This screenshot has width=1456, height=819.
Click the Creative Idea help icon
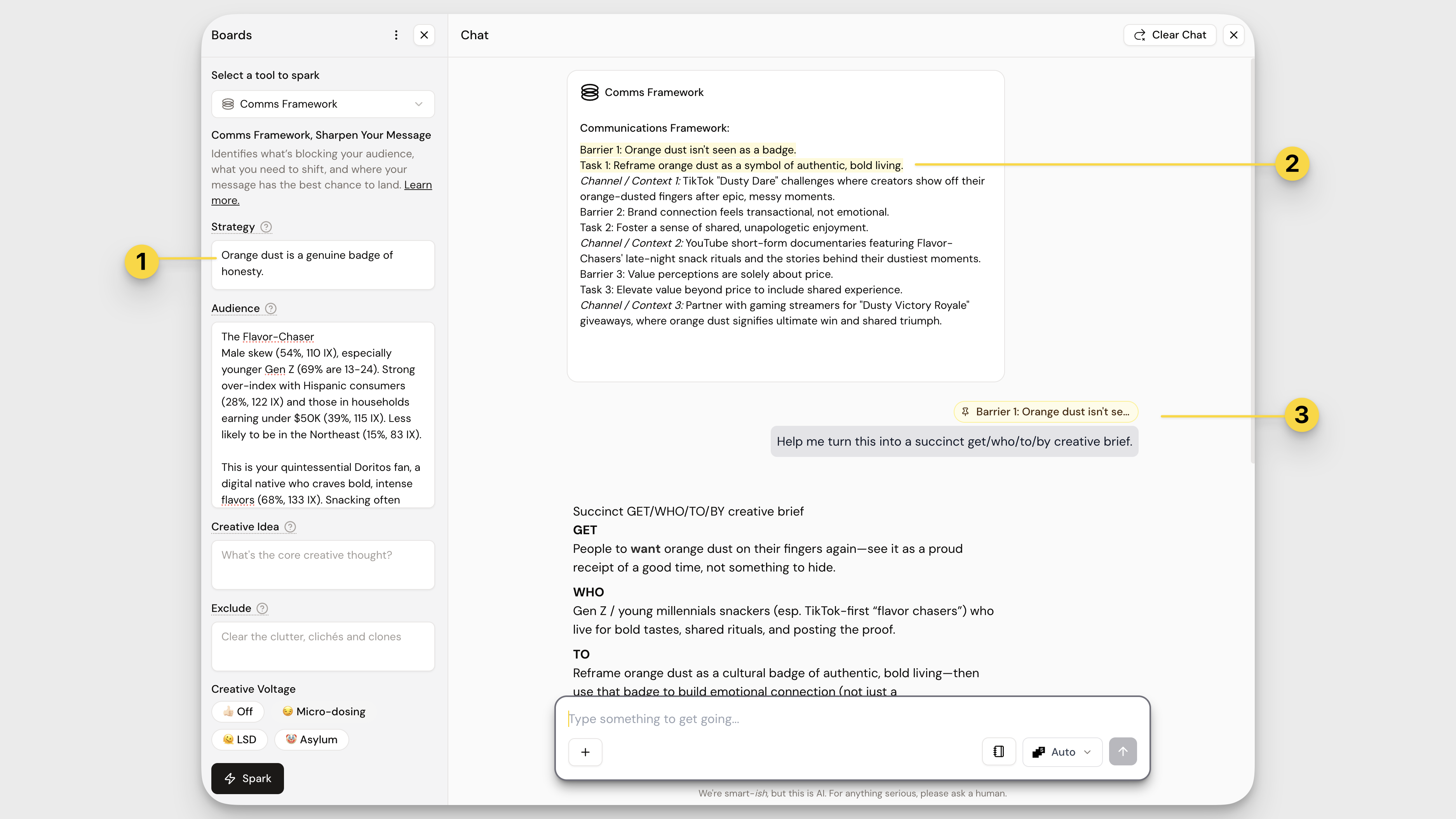pos(290,527)
